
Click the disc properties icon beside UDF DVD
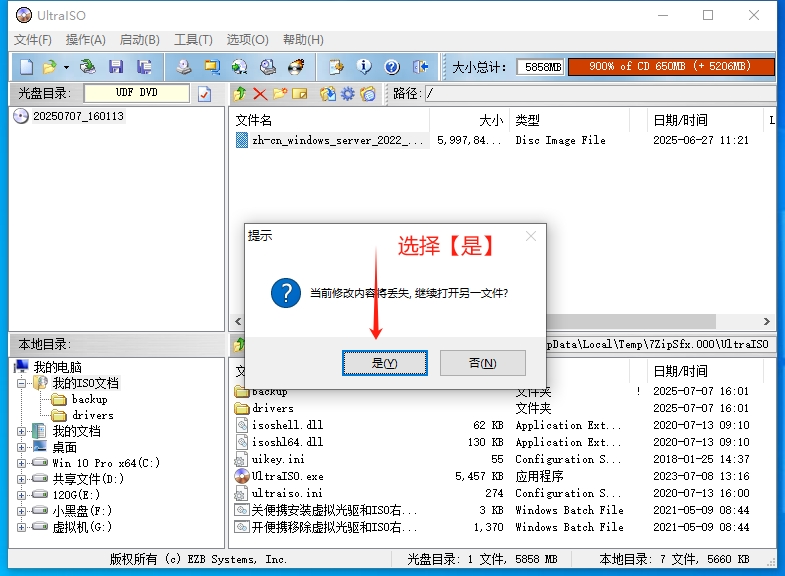click(x=205, y=94)
